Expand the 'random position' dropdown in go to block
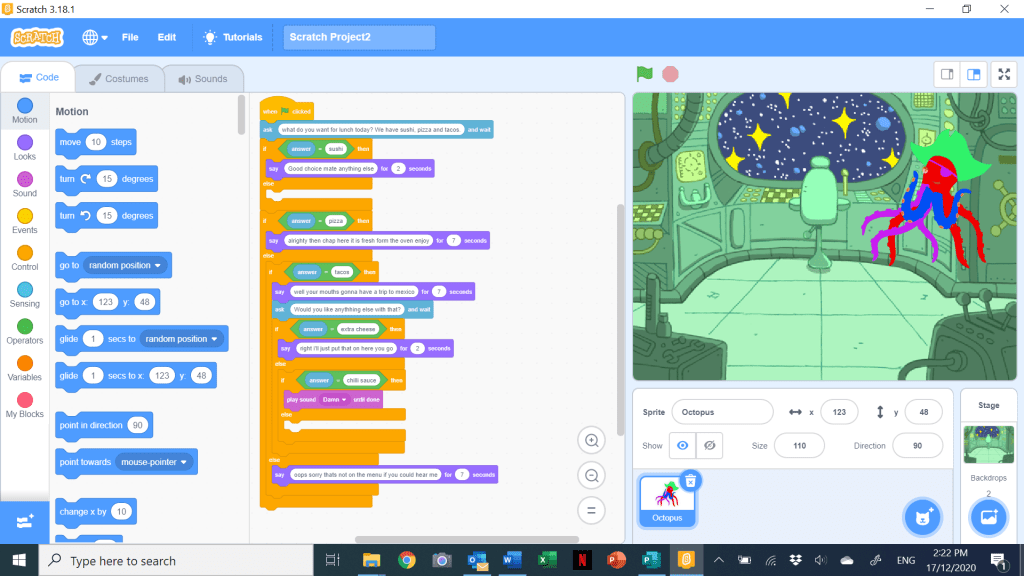This screenshot has height=576, width=1024. tap(125, 265)
